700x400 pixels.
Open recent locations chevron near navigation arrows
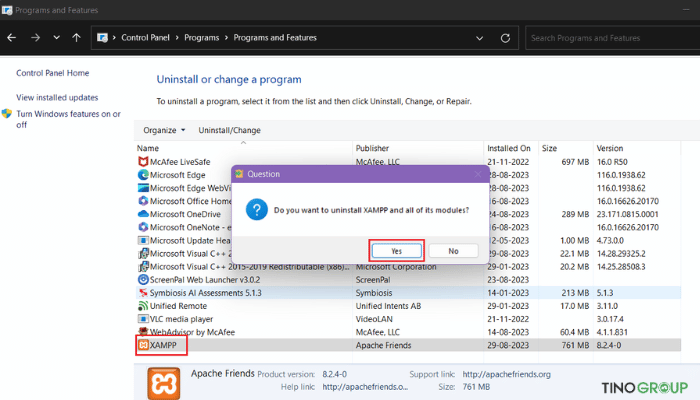tap(56, 38)
